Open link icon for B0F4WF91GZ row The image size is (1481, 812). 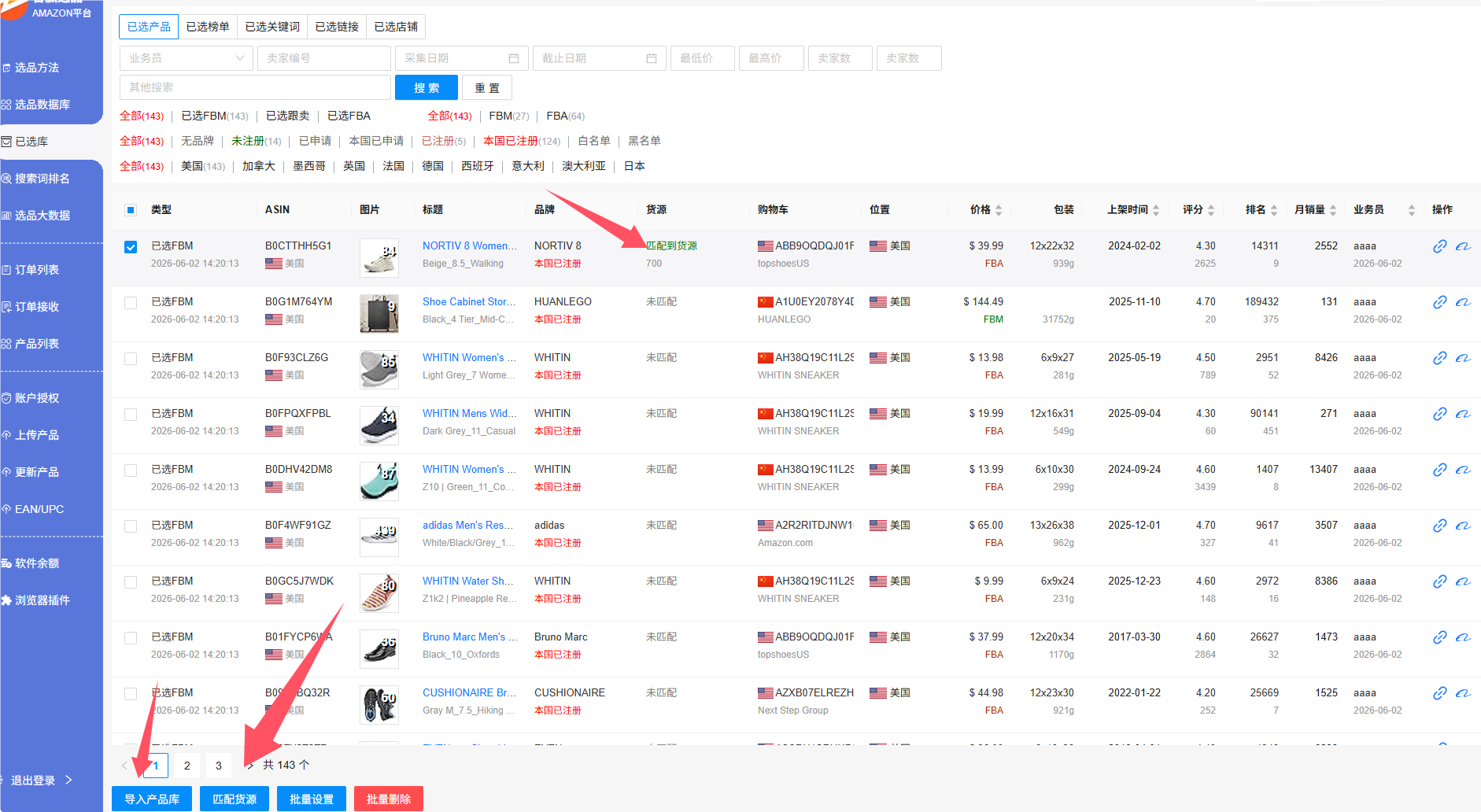click(x=1439, y=526)
